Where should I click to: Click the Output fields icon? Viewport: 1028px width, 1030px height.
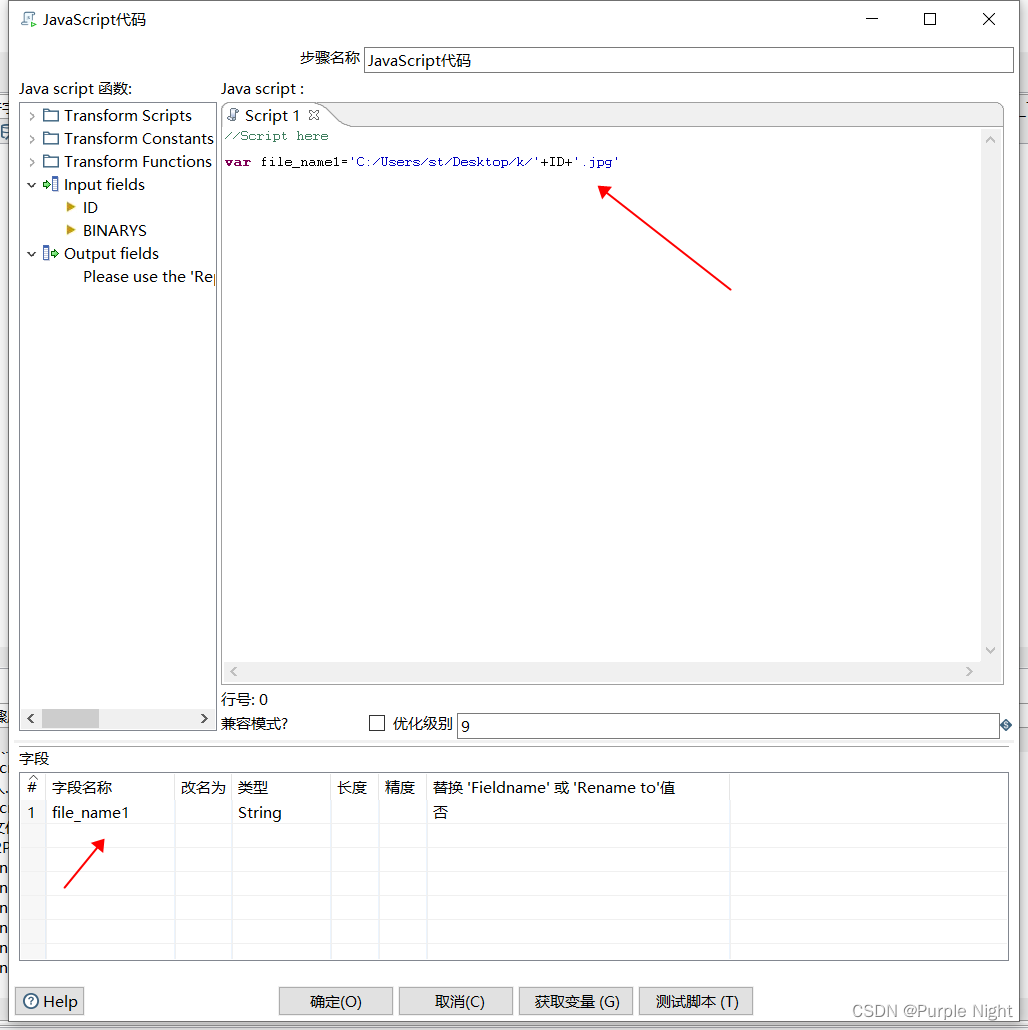47,253
